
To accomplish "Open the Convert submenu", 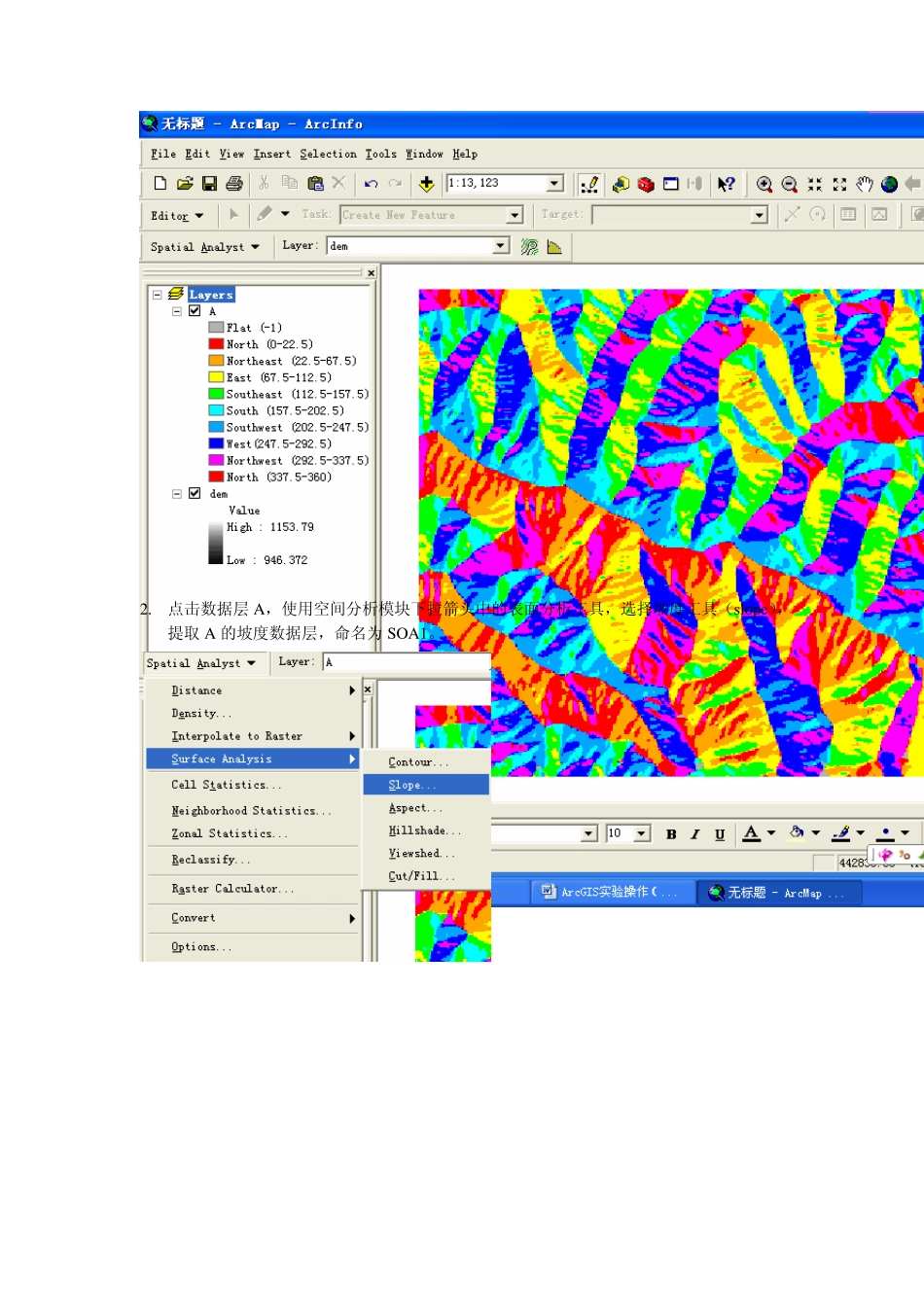I will (253, 918).
